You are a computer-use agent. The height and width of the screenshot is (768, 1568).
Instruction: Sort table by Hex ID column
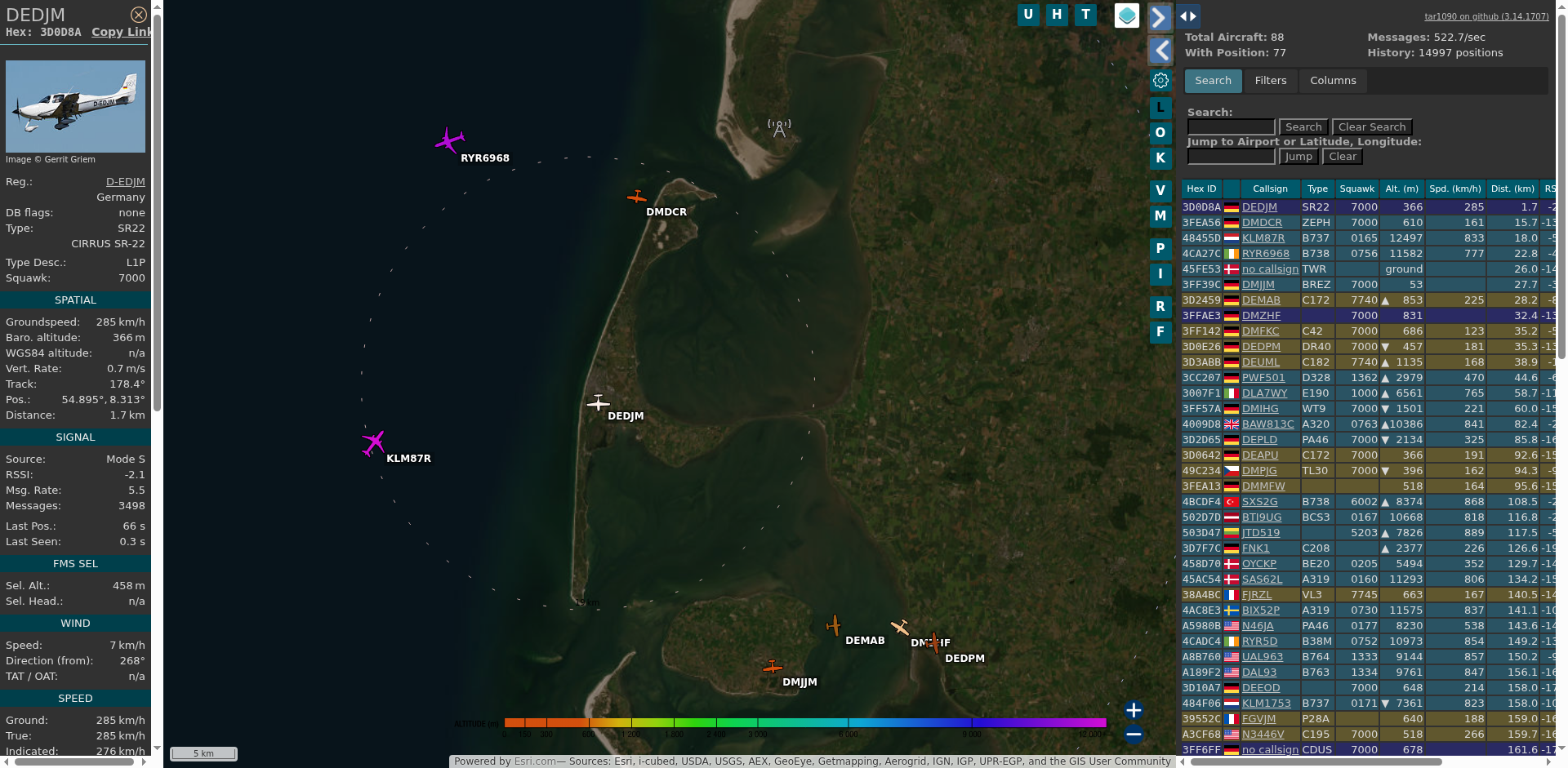pyautogui.click(x=1201, y=189)
